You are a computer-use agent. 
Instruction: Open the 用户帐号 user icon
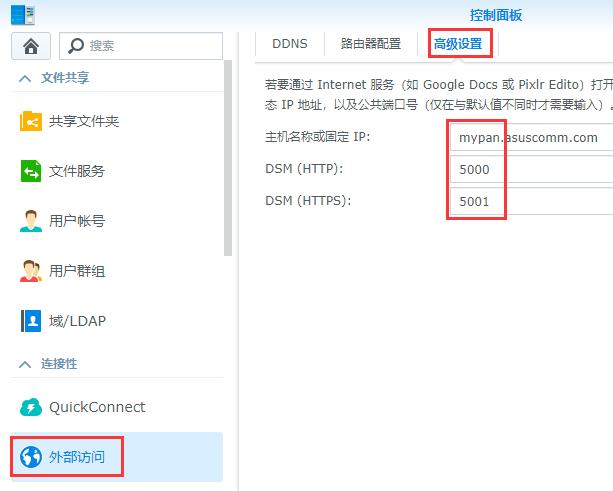coord(31,221)
